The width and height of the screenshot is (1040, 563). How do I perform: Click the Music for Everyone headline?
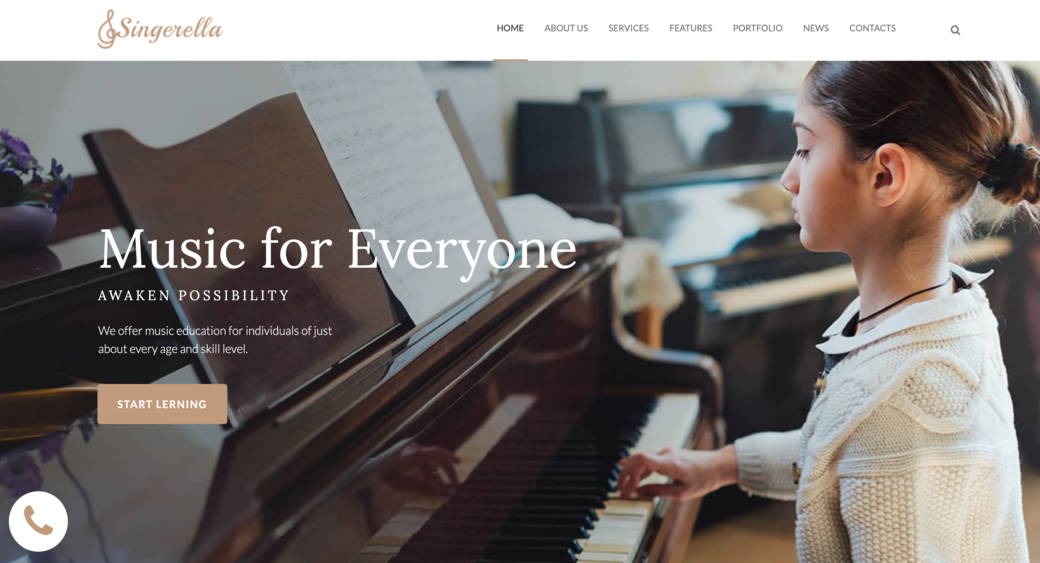click(338, 250)
